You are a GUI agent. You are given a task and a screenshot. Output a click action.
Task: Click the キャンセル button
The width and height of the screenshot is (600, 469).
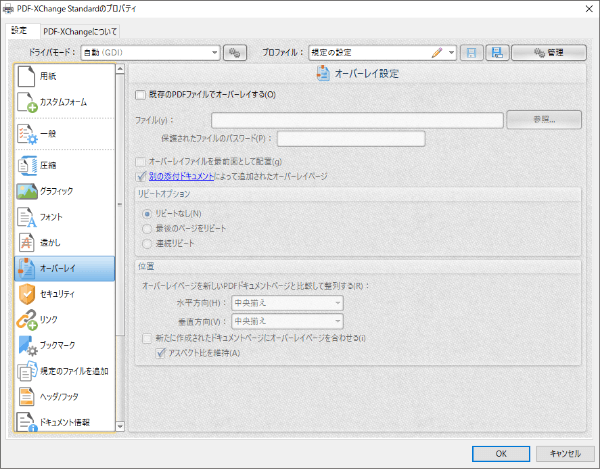565,454
